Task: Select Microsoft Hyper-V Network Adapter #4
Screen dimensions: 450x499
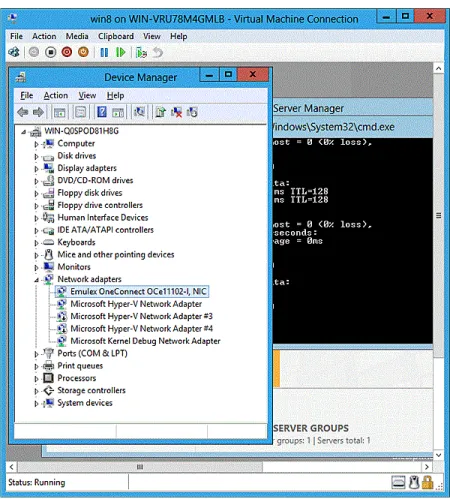Action: pos(141,329)
